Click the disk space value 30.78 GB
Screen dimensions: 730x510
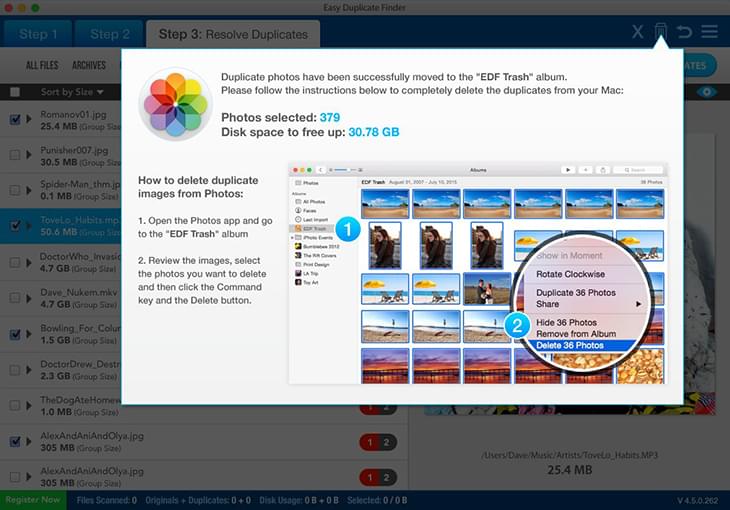coord(374,132)
